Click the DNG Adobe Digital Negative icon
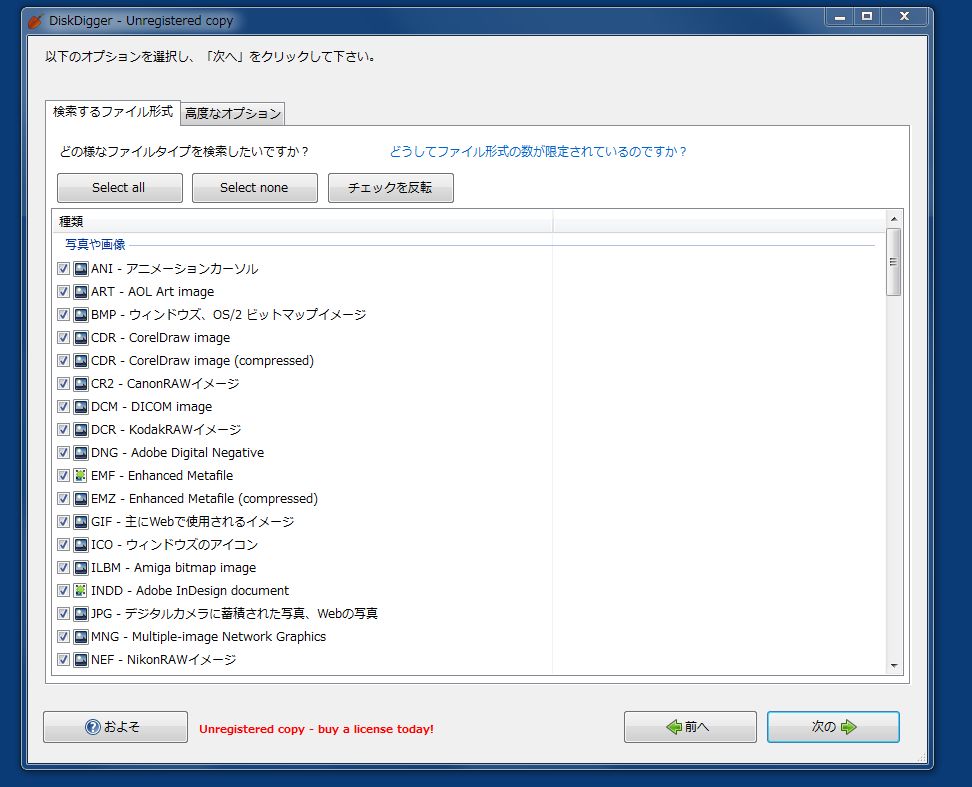 coord(81,452)
